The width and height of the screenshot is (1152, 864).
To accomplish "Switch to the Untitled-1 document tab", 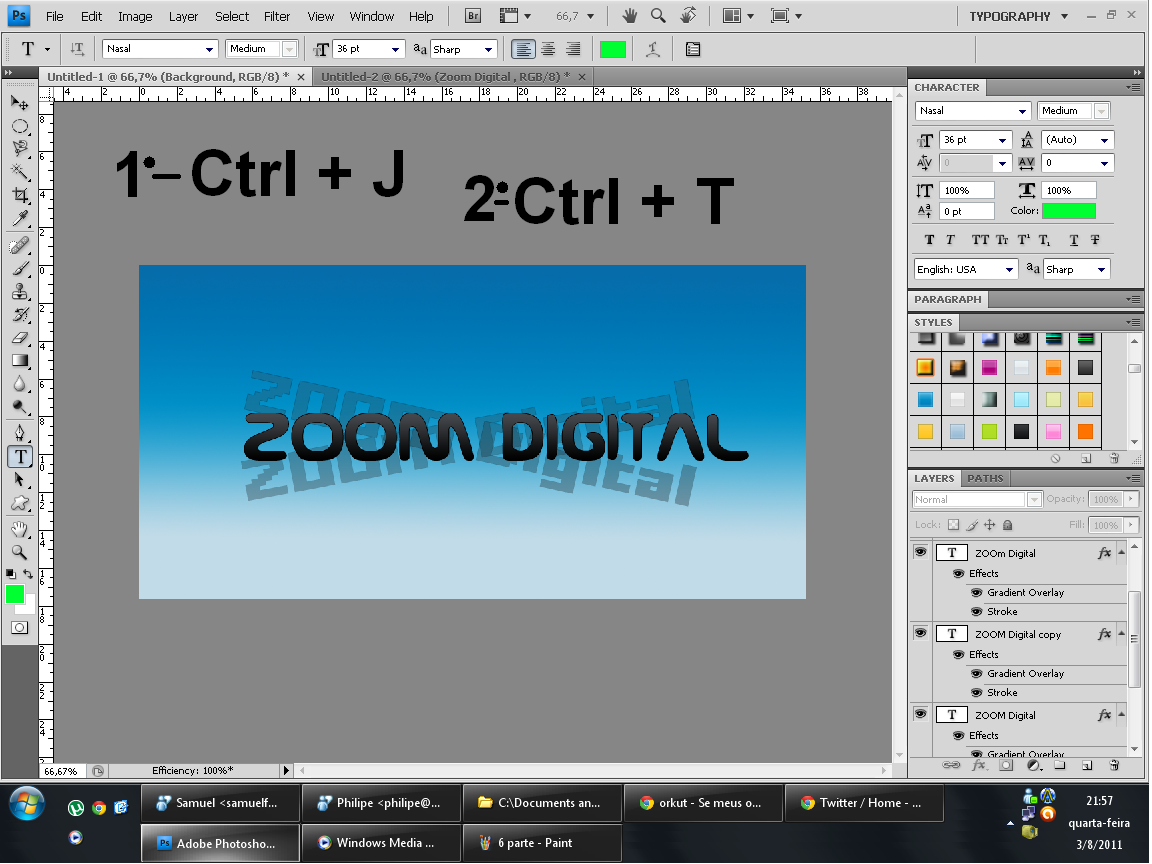I will point(168,76).
